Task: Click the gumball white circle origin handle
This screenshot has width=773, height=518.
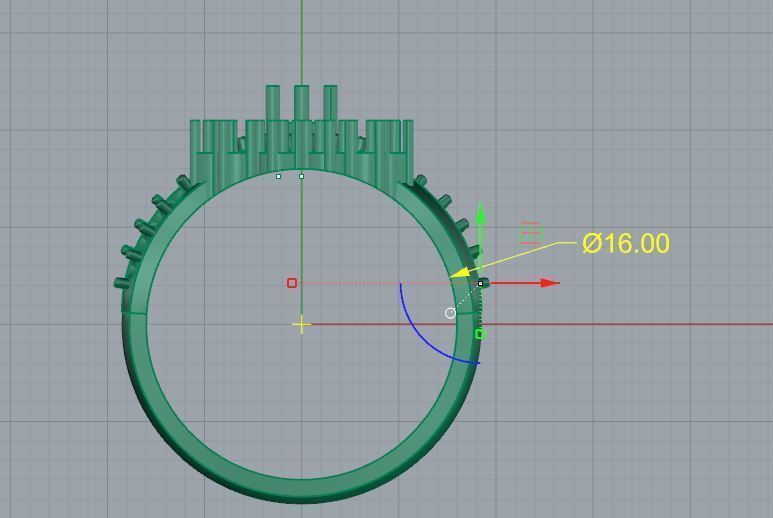Action: (x=450, y=313)
